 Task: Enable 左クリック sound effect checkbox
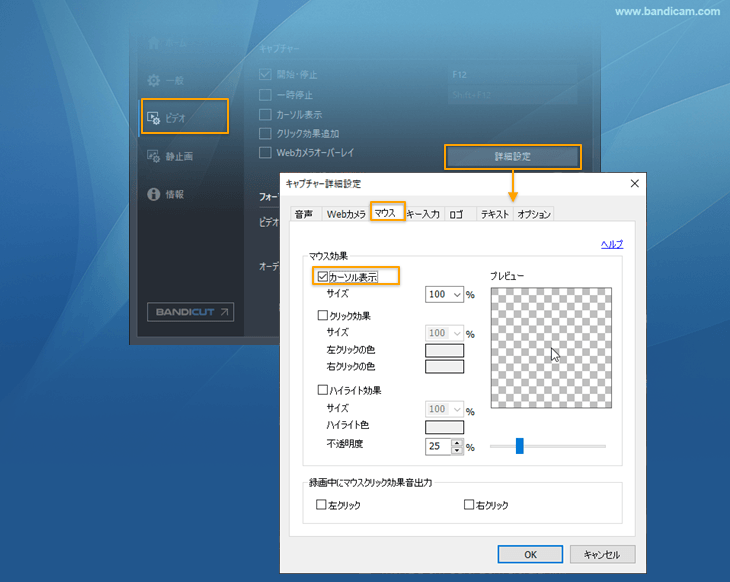[x=321, y=504]
